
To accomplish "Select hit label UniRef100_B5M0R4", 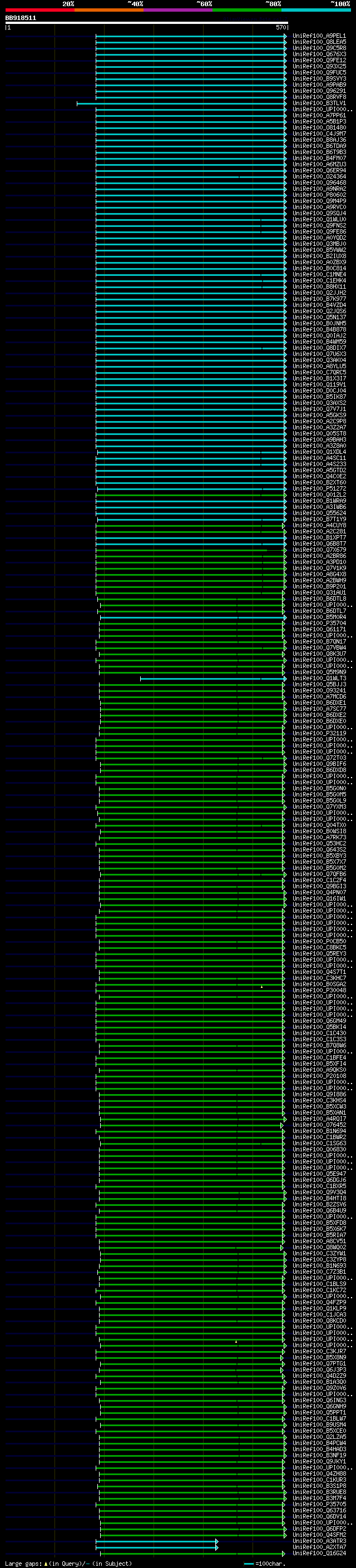I will (319, 617).
